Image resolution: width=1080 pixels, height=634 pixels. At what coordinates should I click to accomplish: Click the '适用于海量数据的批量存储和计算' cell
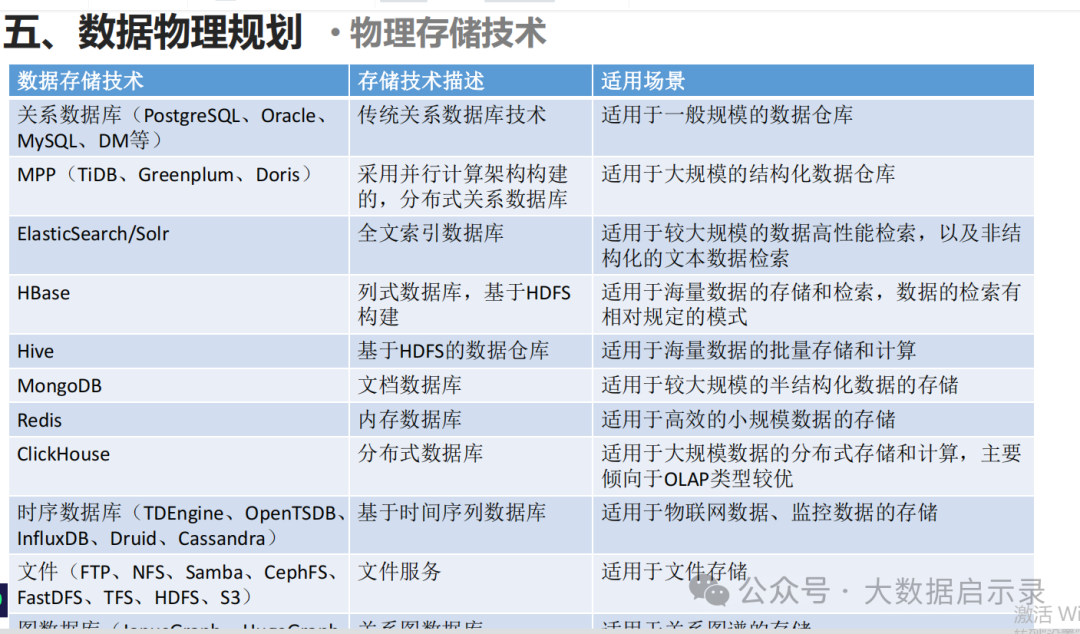click(x=813, y=351)
